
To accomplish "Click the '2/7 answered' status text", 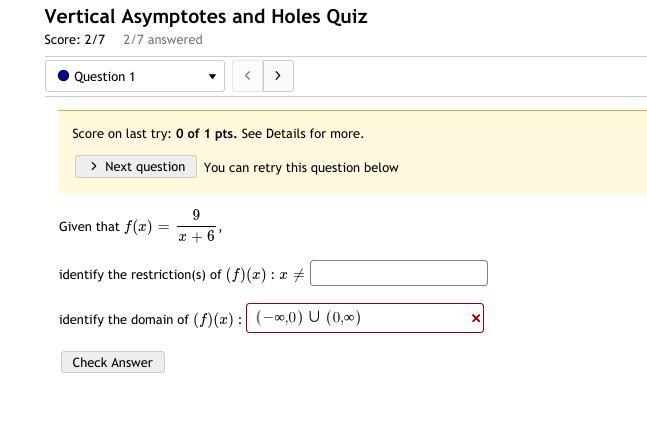I will click(163, 40).
